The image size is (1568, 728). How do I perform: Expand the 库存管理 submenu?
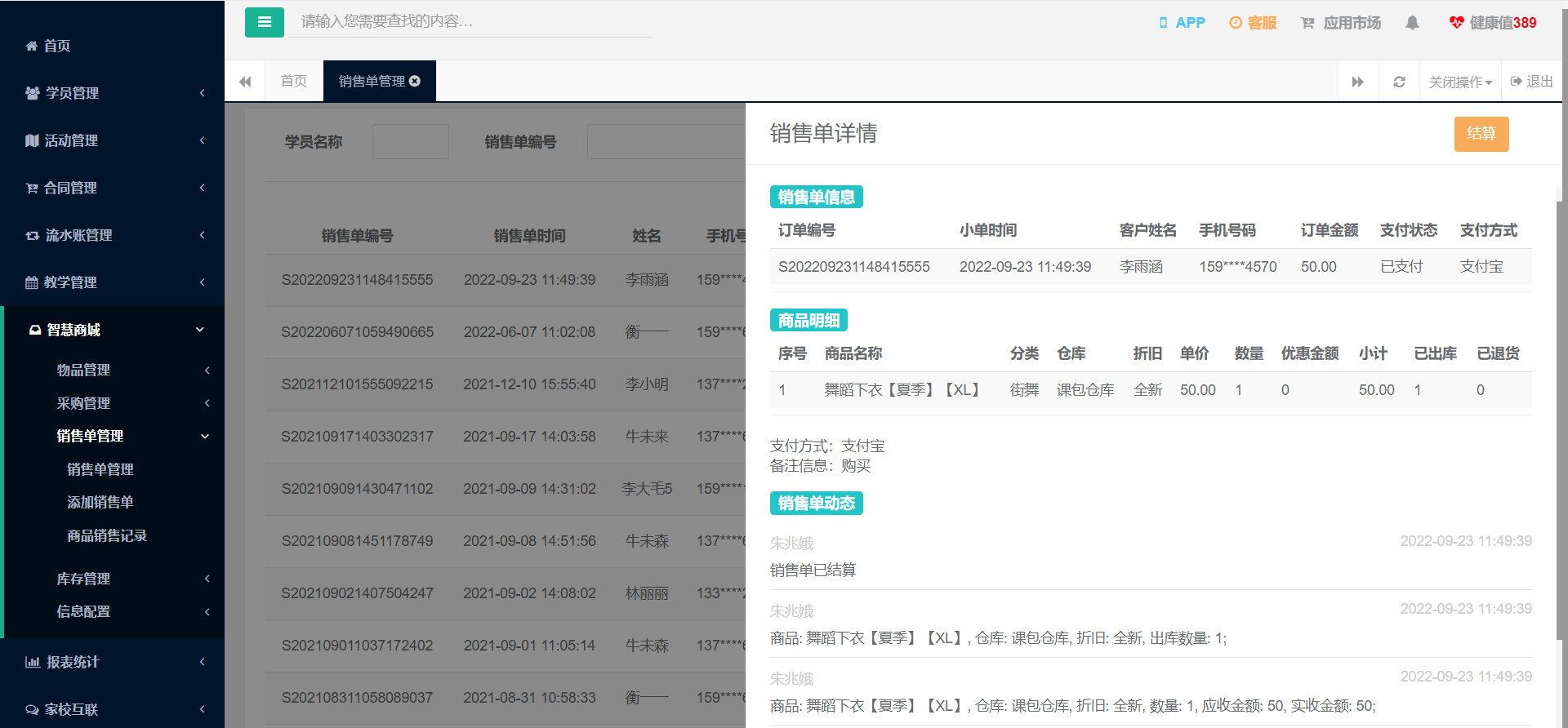click(x=114, y=579)
